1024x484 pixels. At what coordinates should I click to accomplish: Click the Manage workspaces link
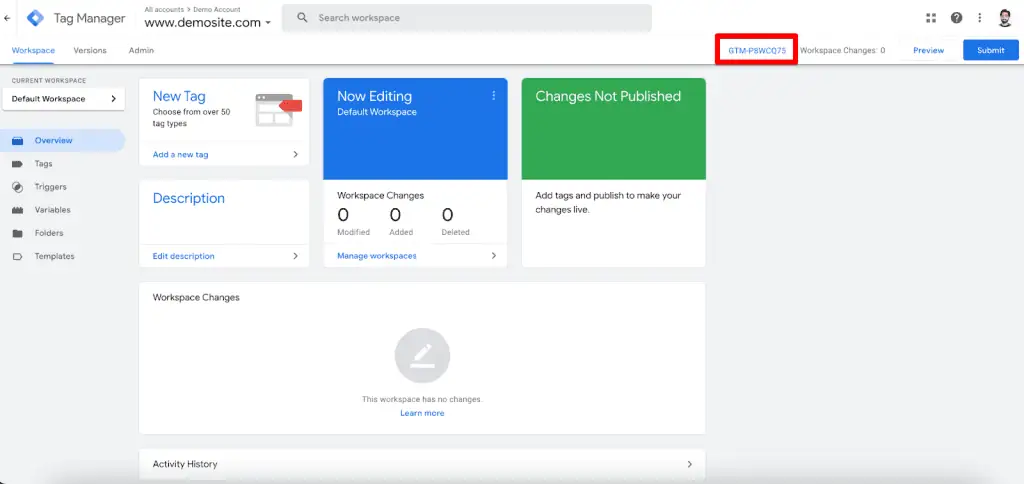tap(377, 256)
